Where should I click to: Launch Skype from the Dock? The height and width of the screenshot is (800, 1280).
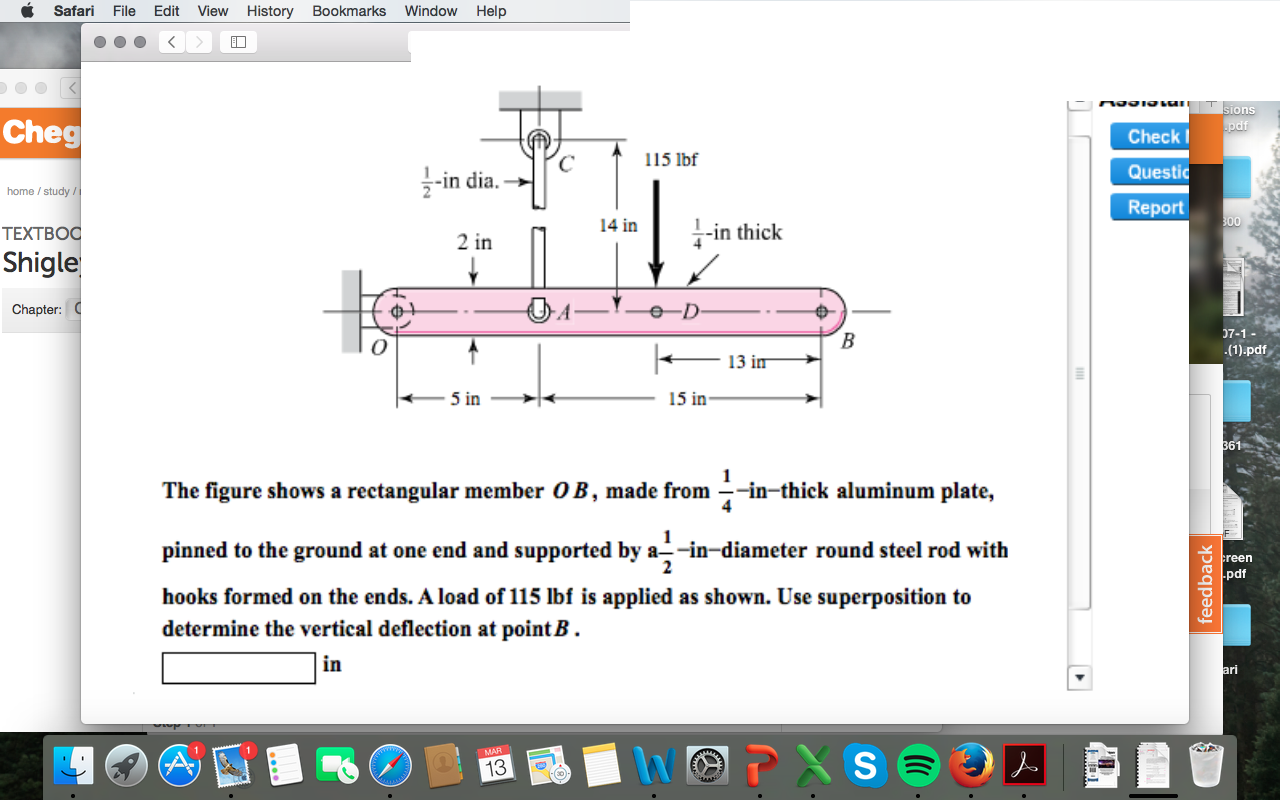866,764
